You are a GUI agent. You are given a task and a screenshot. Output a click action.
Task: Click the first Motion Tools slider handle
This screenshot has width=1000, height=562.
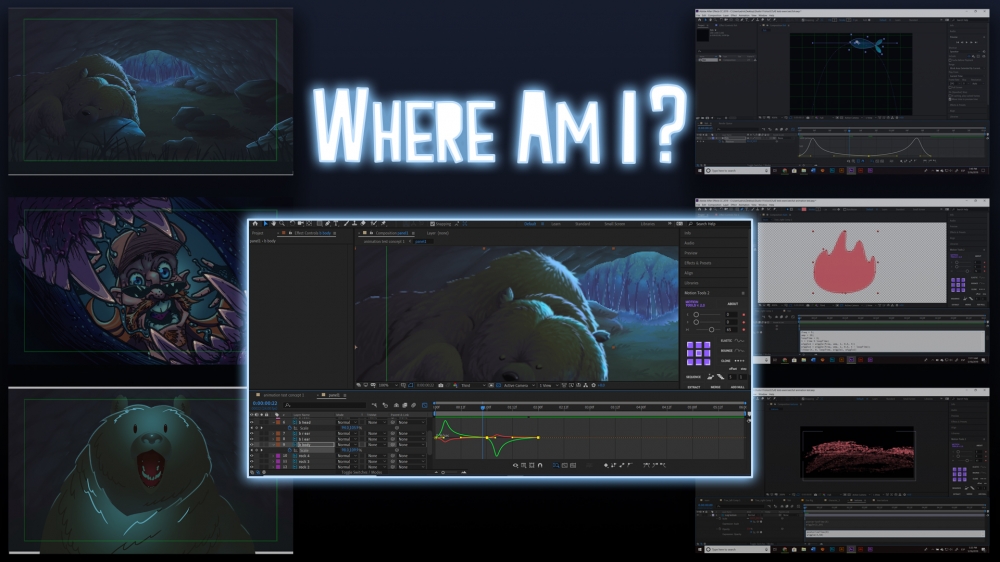click(696, 314)
